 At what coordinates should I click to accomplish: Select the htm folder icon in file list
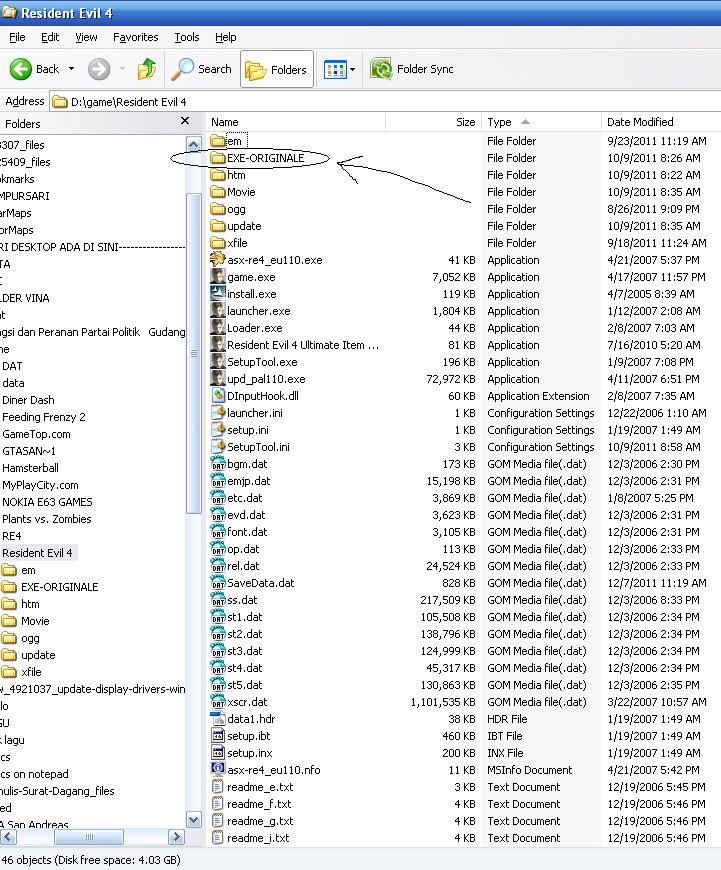tap(218, 175)
